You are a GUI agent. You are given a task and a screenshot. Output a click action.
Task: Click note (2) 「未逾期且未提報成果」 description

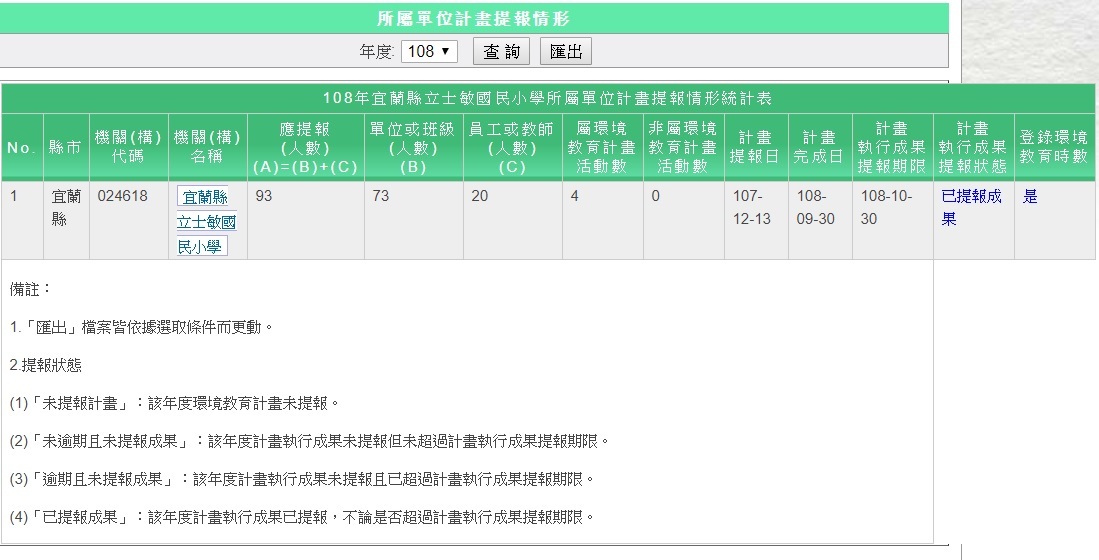point(310,441)
